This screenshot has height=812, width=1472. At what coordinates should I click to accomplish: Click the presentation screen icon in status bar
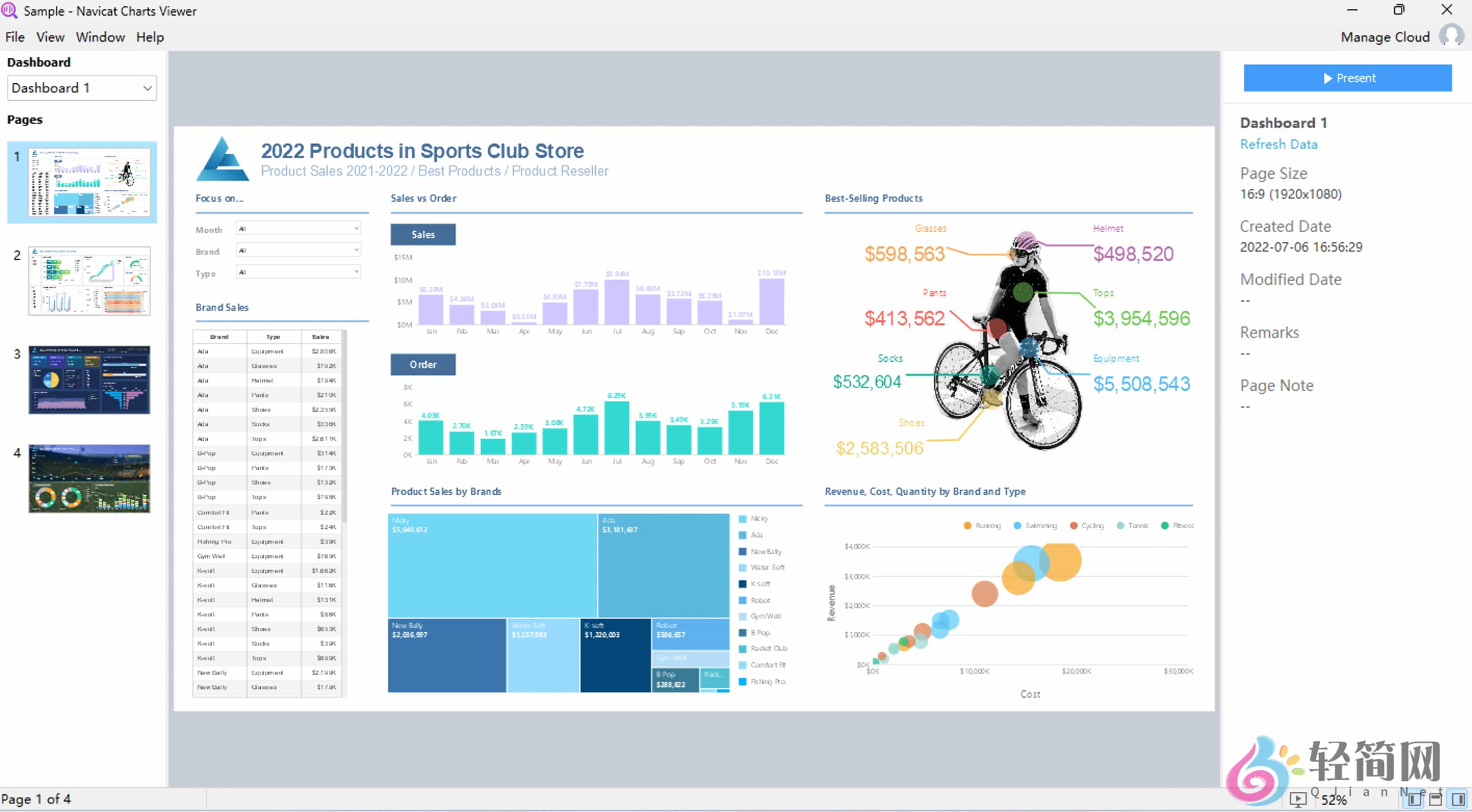(x=1299, y=801)
